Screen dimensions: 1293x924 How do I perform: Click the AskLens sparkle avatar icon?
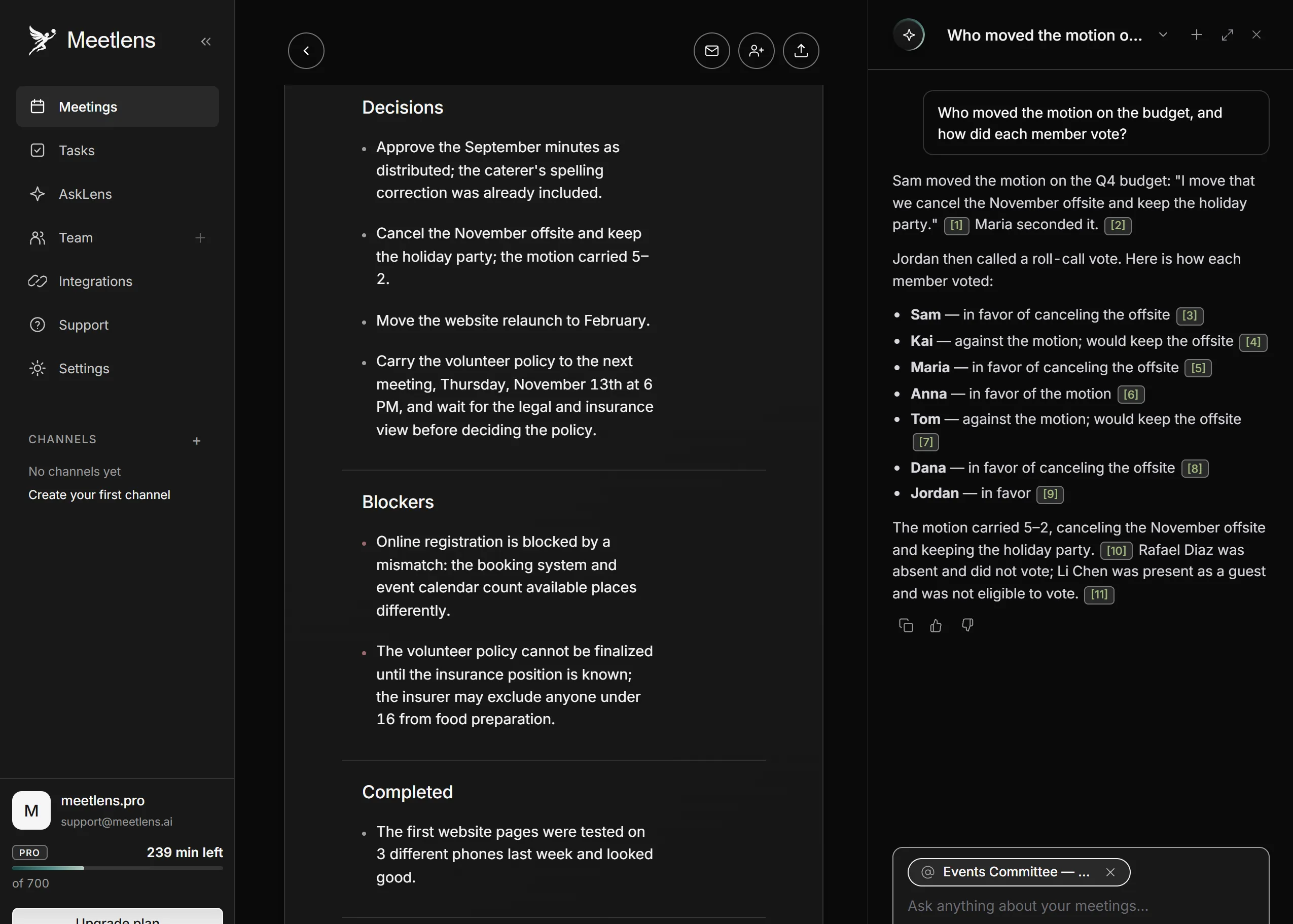pos(909,34)
